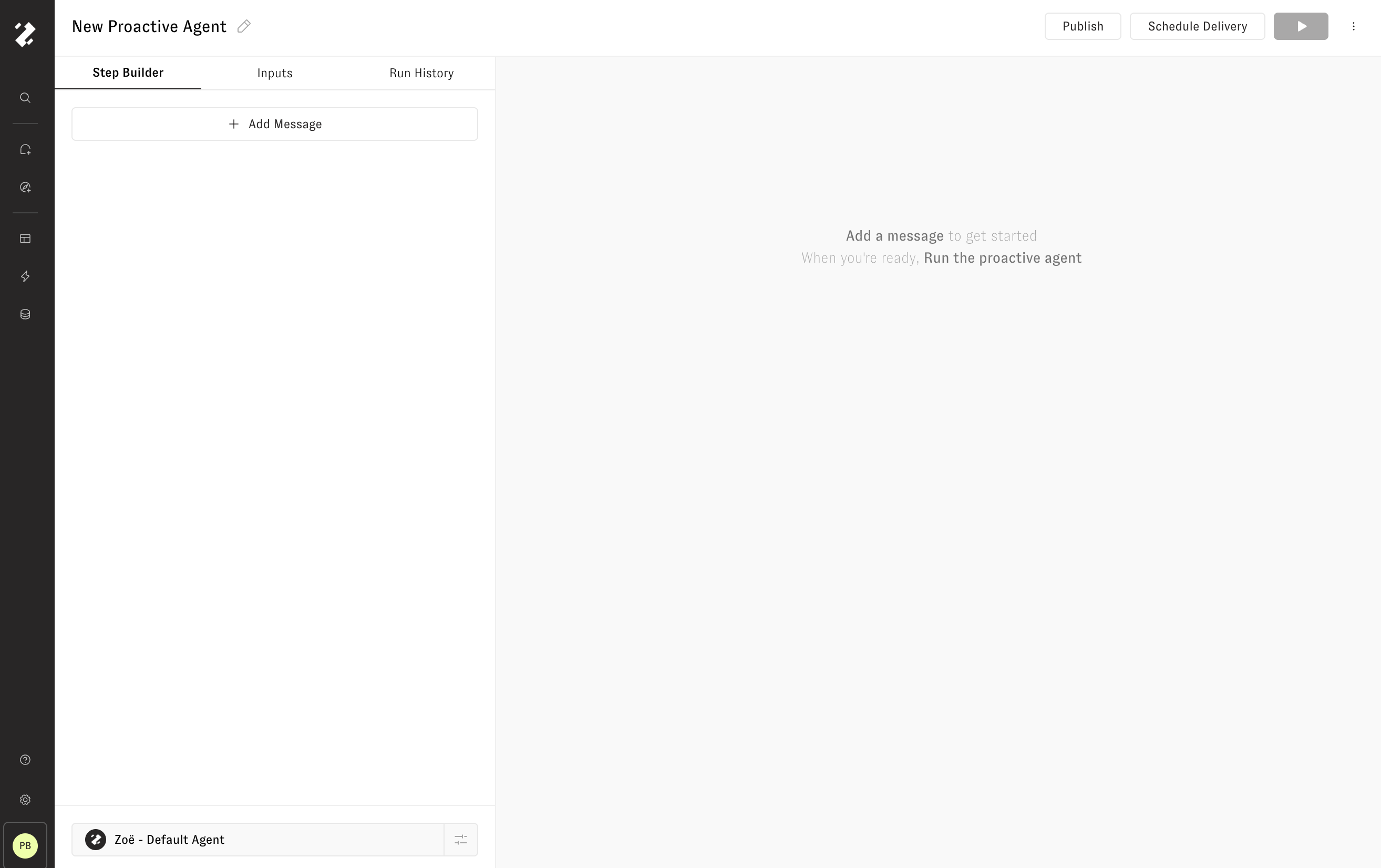Open the dashboards layout icon in sidebar
1381x868 pixels.
[x=25, y=239]
